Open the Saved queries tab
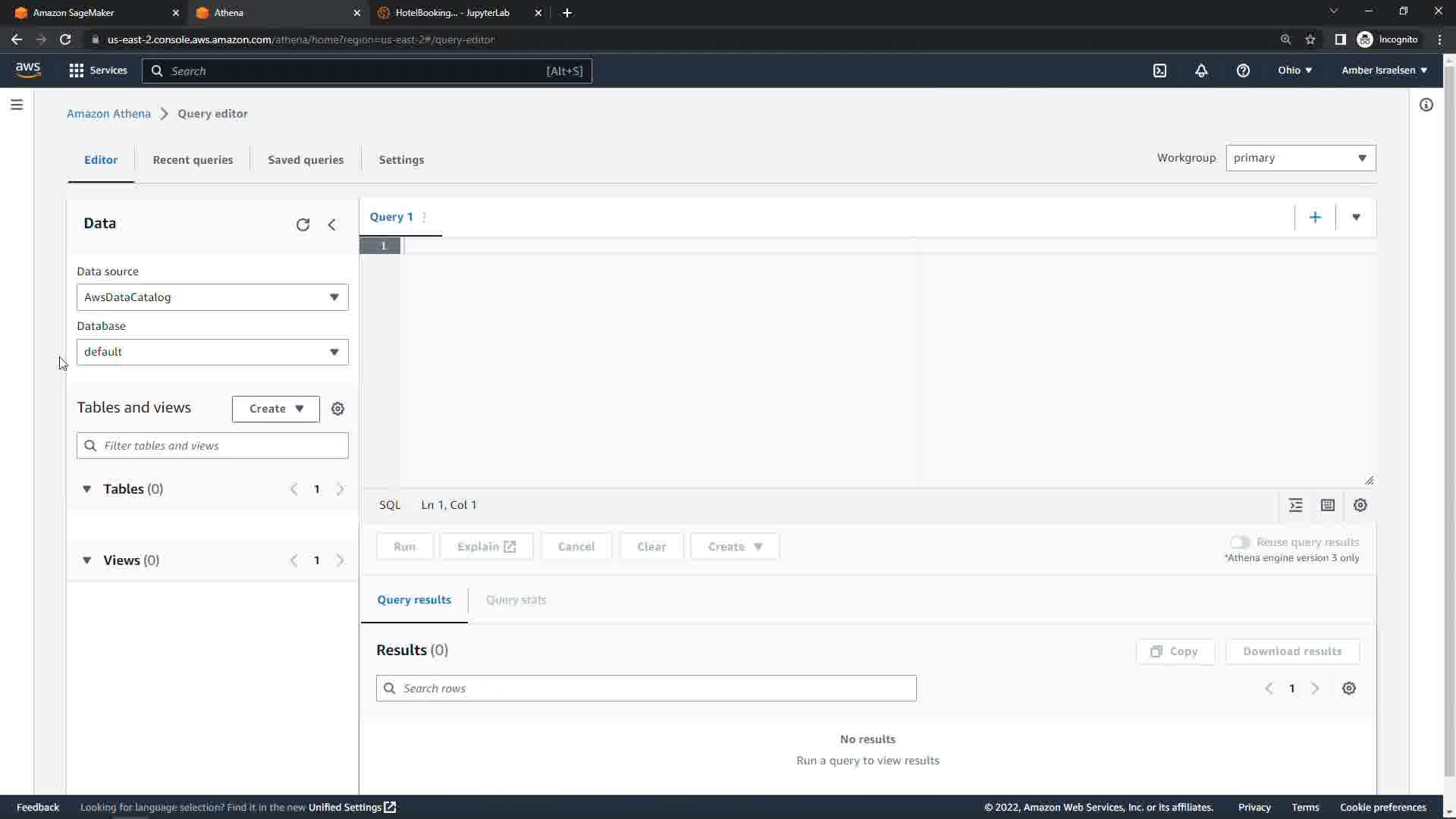This screenshot has height=819, width=1456. tap(306, 160)
